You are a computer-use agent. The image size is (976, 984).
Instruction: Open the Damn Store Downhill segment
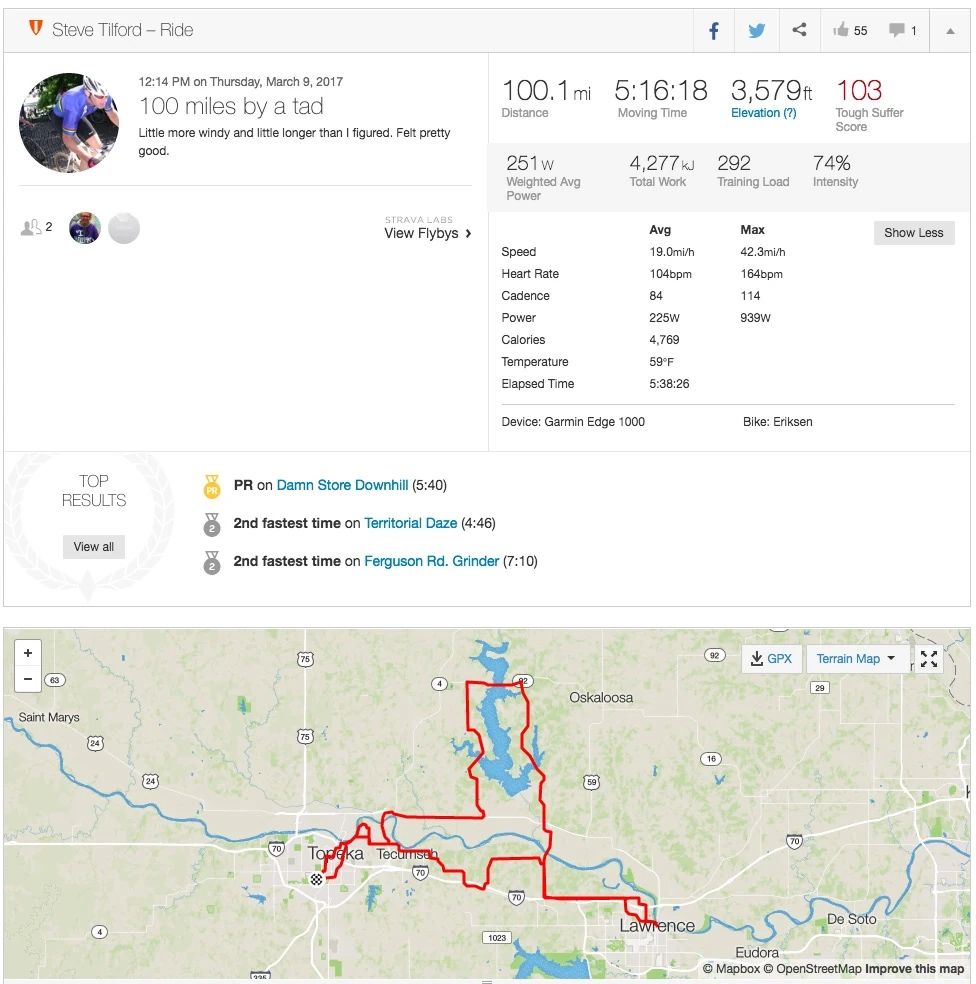pyautogui.click(x=342, y=485)
